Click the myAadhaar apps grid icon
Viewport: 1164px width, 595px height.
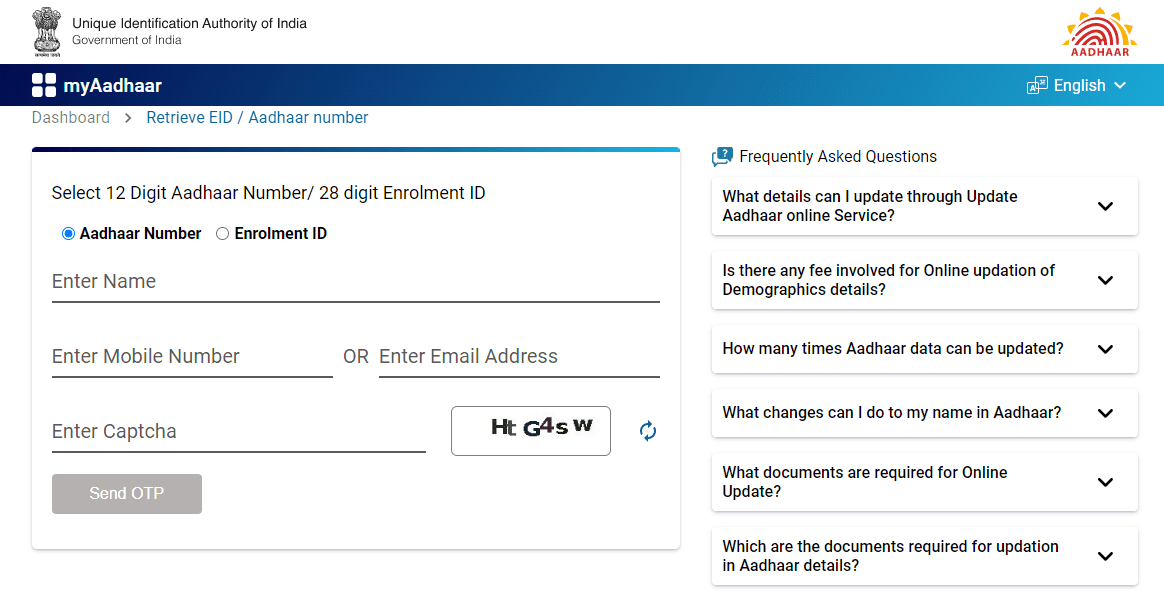pos(44,84)
